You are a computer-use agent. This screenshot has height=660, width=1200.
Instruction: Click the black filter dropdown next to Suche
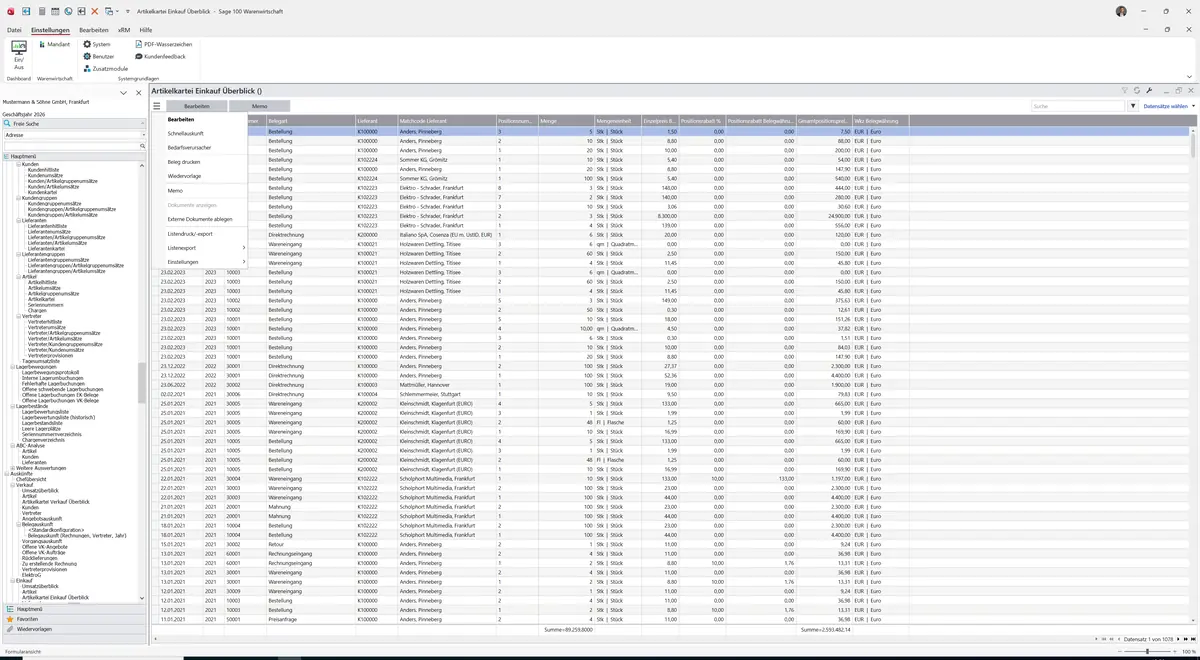pyautogui.click(x=1133, y=105)
